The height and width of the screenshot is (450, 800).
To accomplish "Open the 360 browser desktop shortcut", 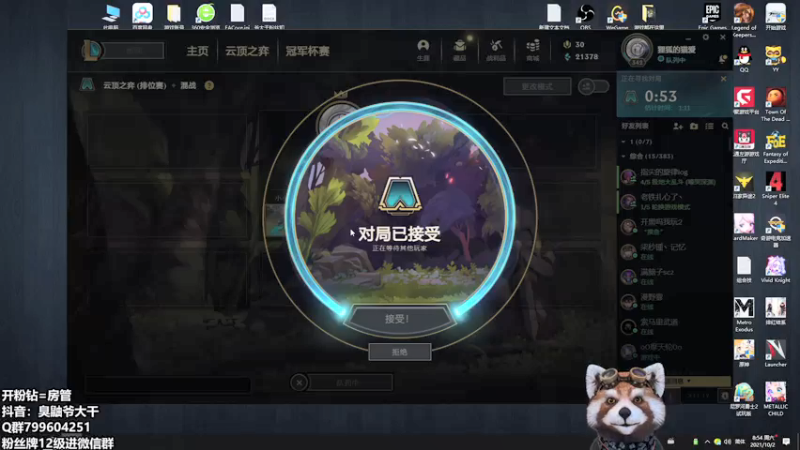I will click(x=206, y=17).
